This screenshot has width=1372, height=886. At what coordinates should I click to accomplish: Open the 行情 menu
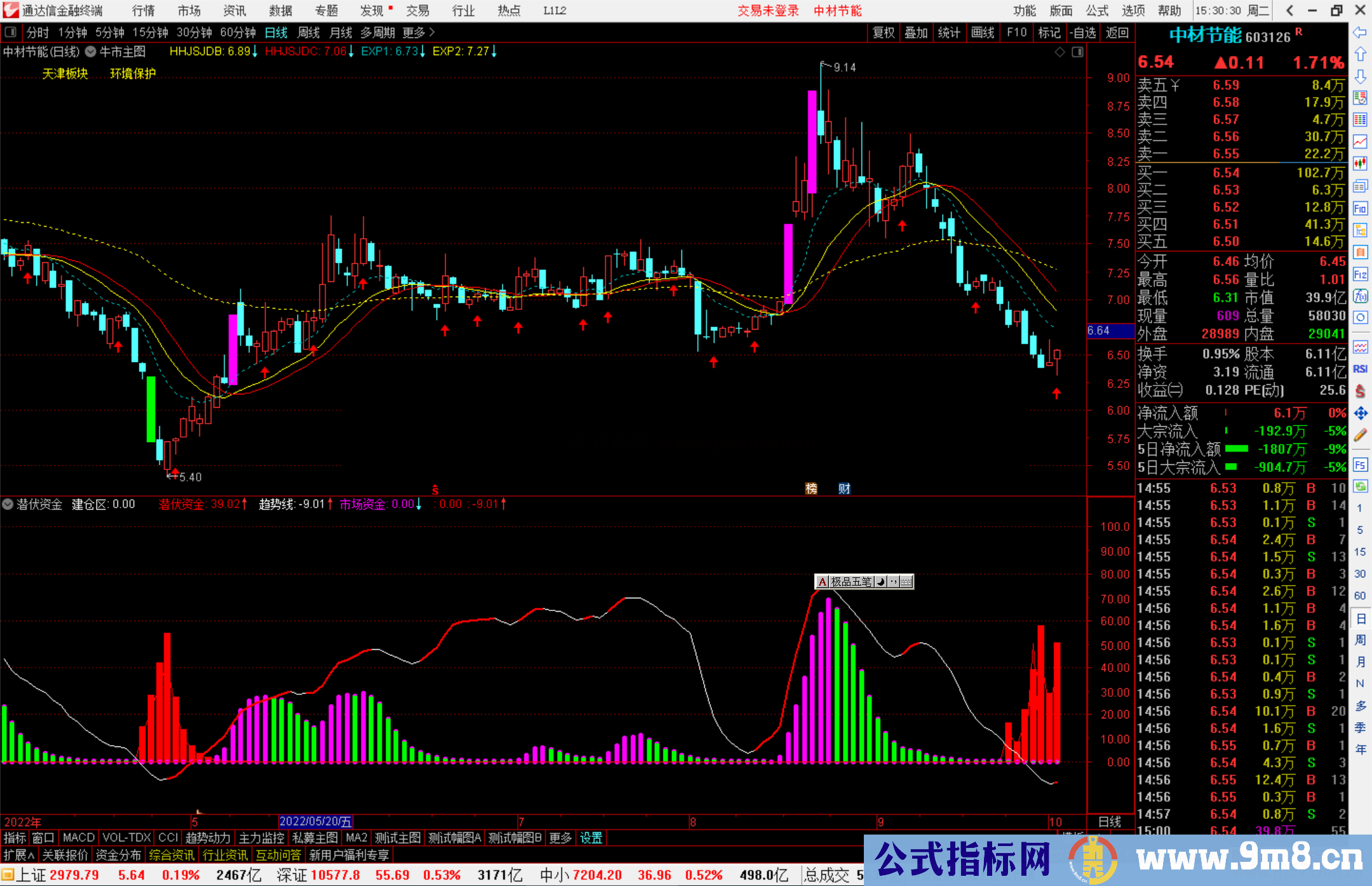click(144, 11)
